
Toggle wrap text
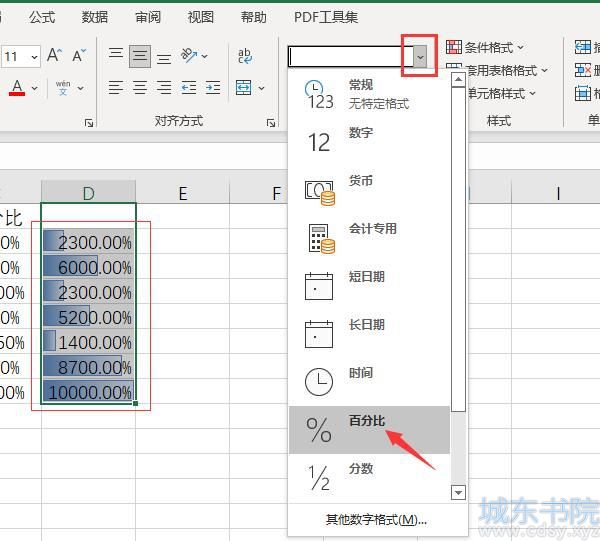[245, 56]
